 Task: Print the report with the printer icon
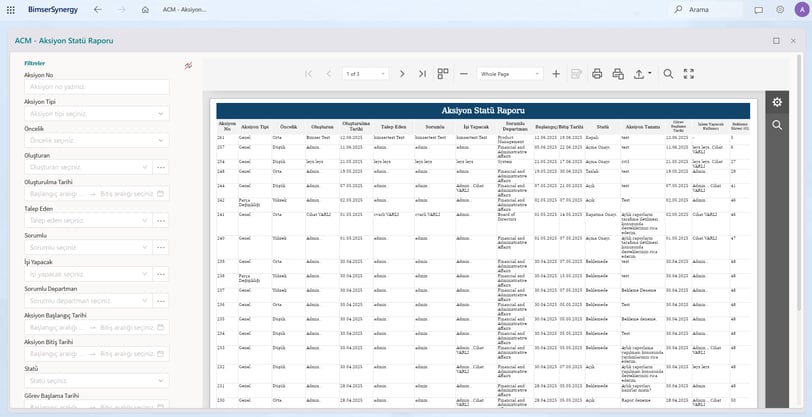pos(597,74)
